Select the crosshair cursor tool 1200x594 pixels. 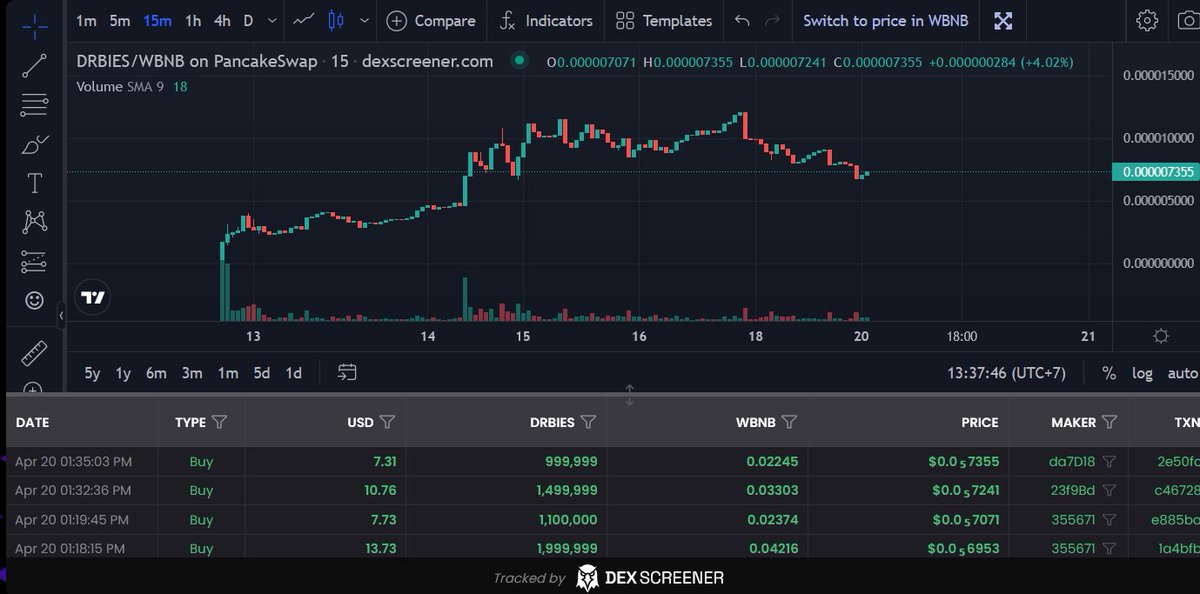[x=34, y=26]
